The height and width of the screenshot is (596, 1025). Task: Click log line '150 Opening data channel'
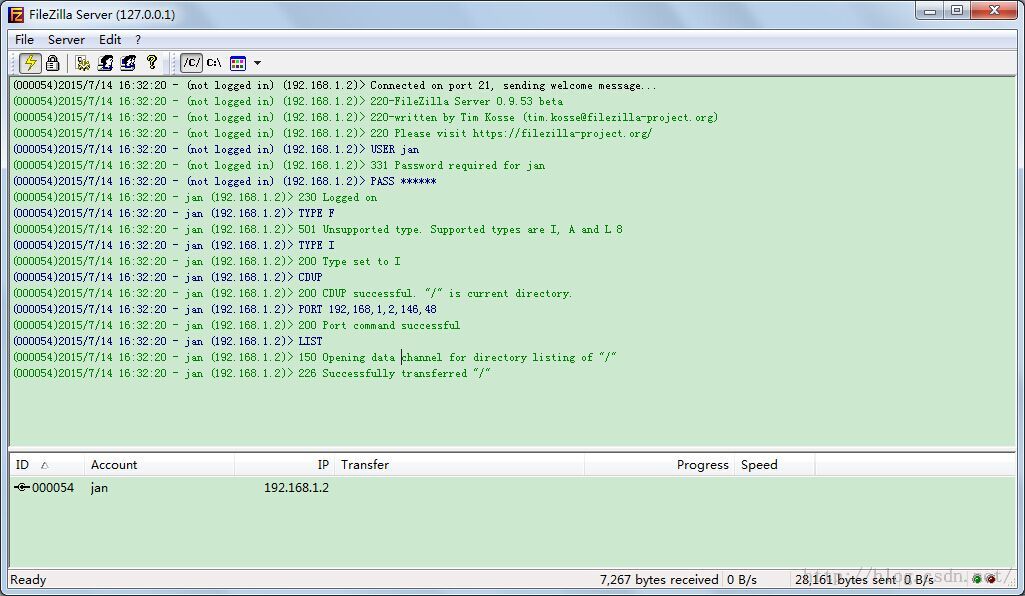click(314, 357)
